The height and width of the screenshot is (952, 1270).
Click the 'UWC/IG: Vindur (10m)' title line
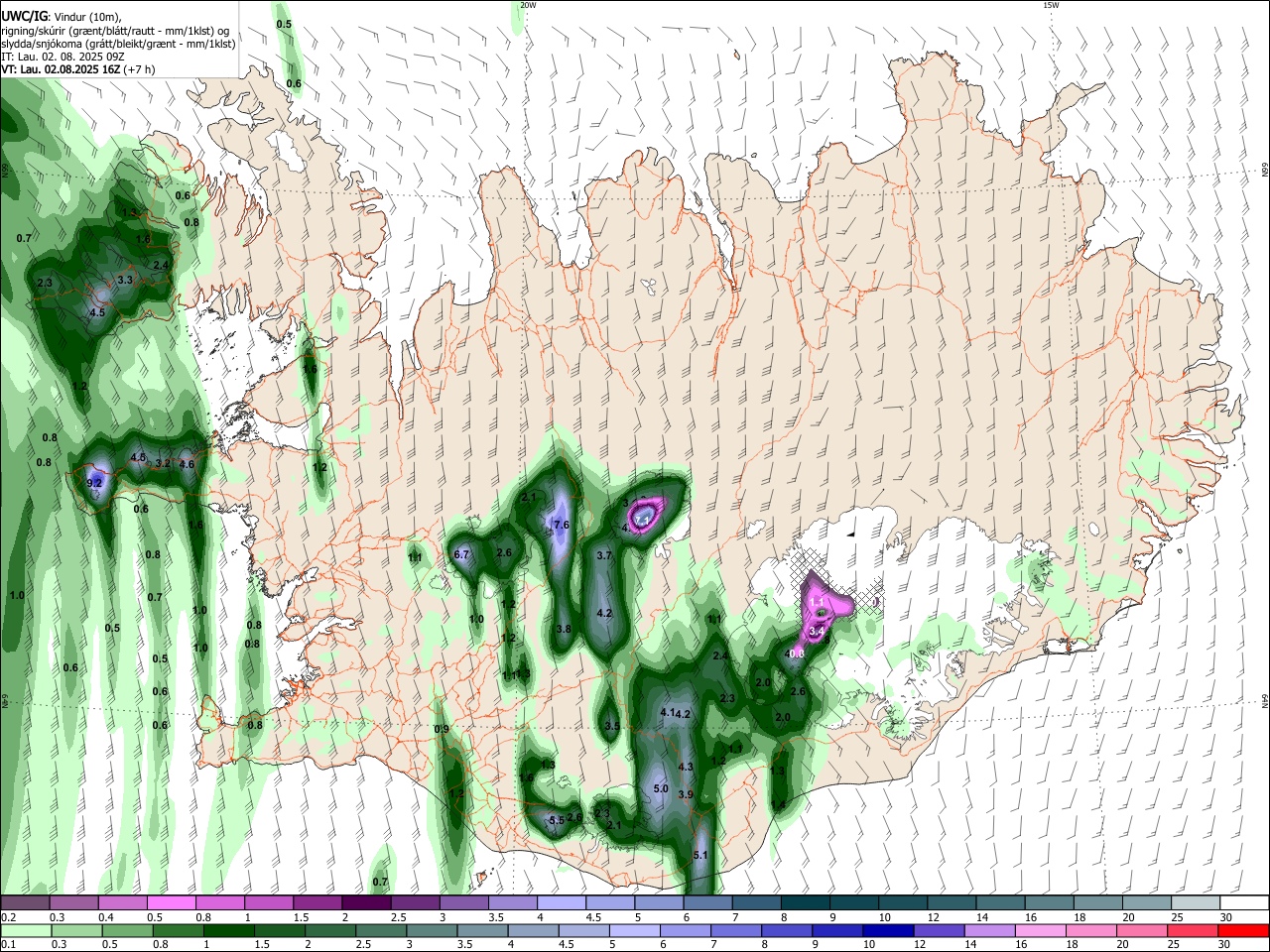click(x=61, y=16)
